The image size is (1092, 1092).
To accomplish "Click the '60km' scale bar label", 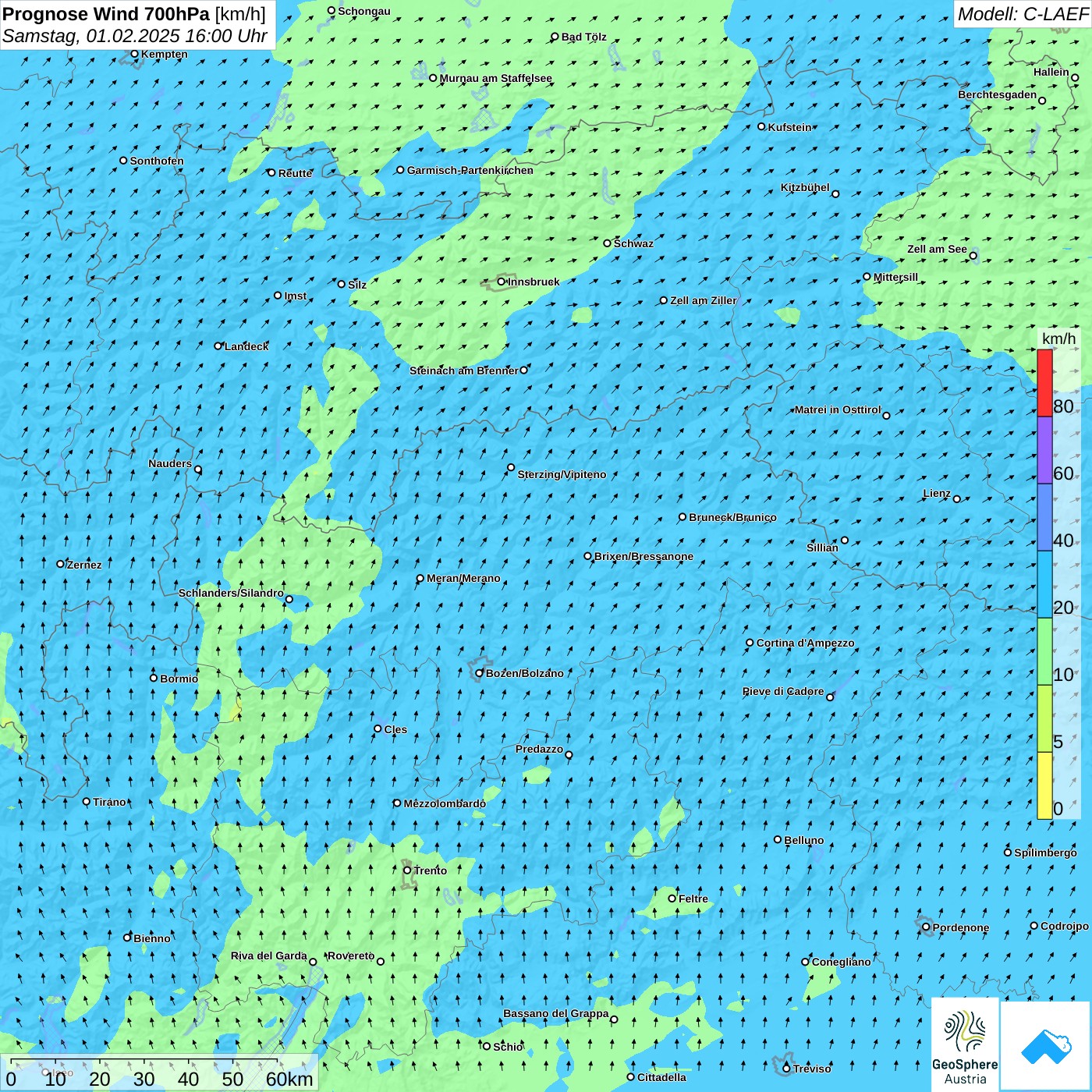I will (289, 1079).
